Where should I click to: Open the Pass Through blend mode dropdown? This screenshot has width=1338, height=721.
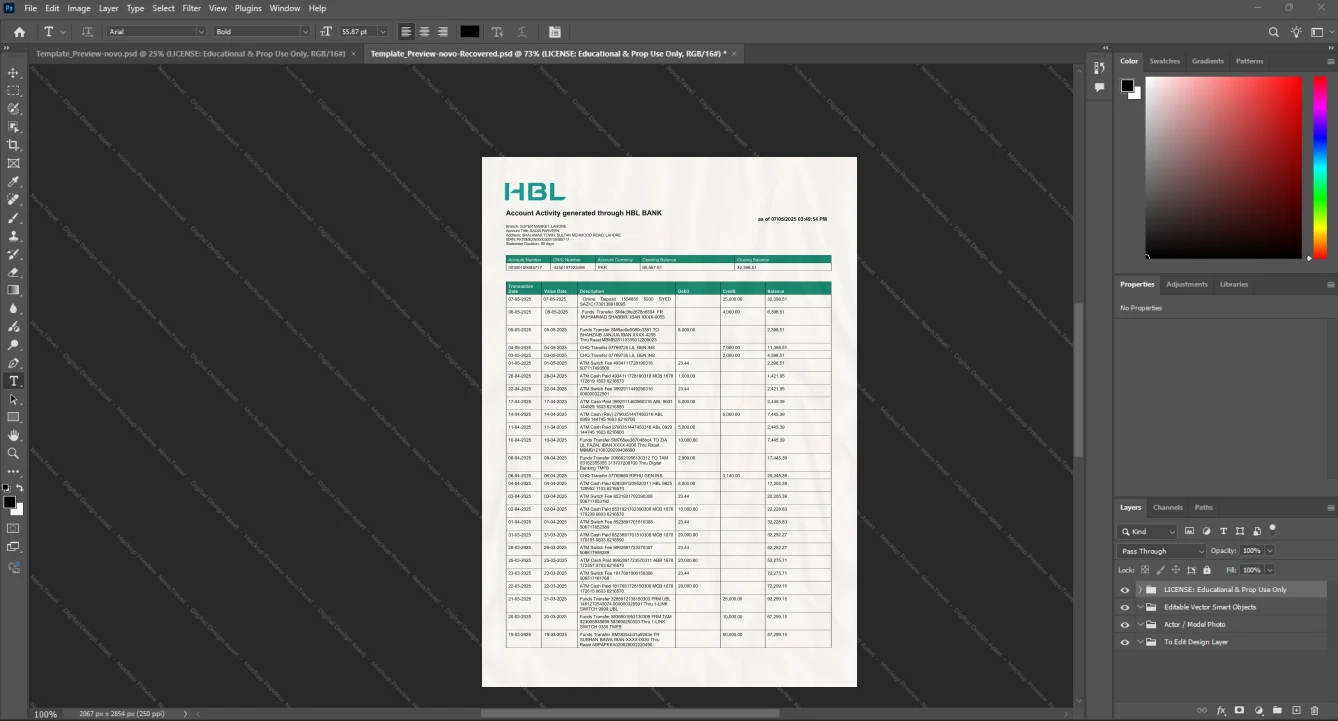[1163, 551]
